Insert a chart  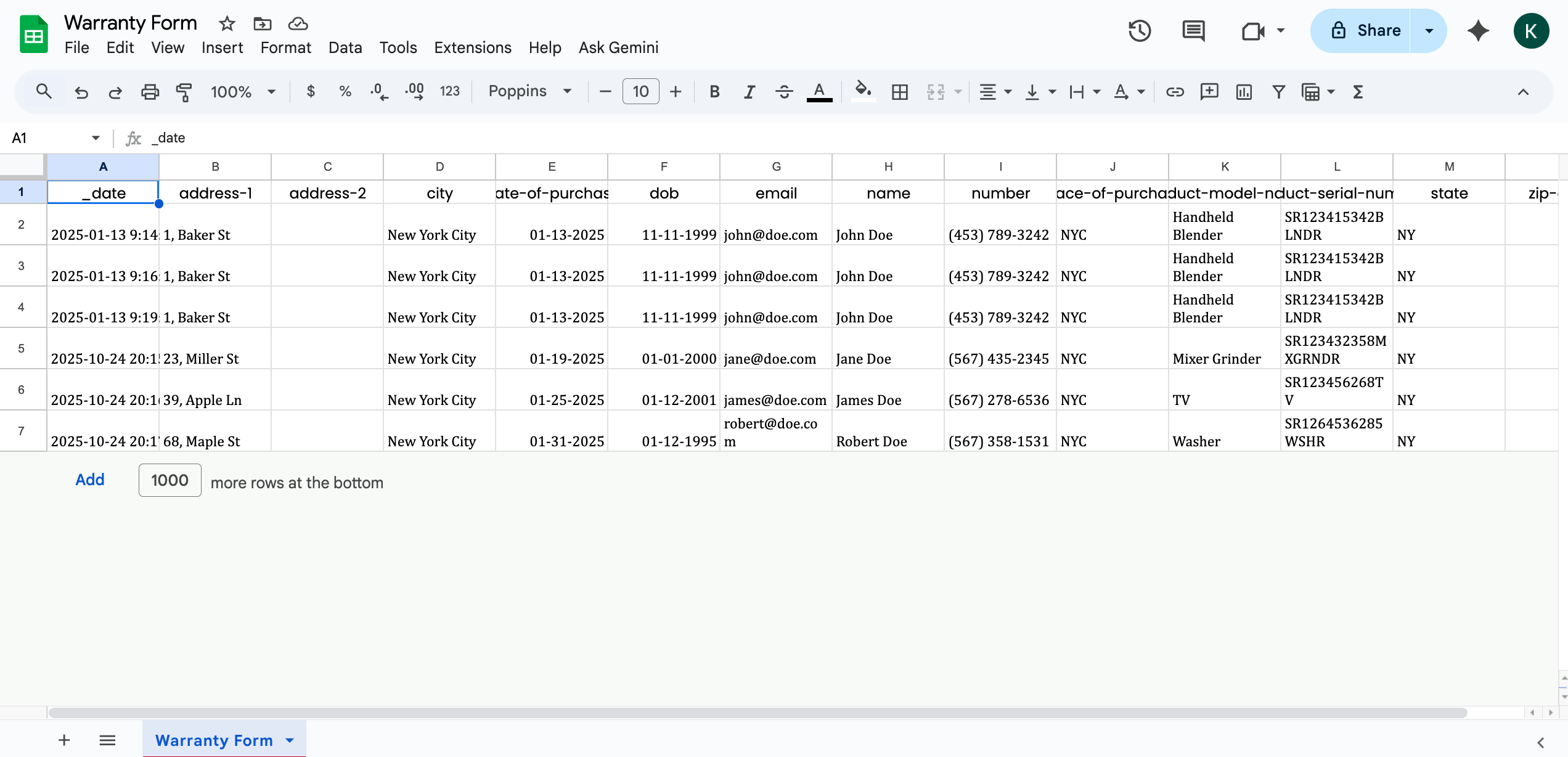click(x=1244, y=91)
